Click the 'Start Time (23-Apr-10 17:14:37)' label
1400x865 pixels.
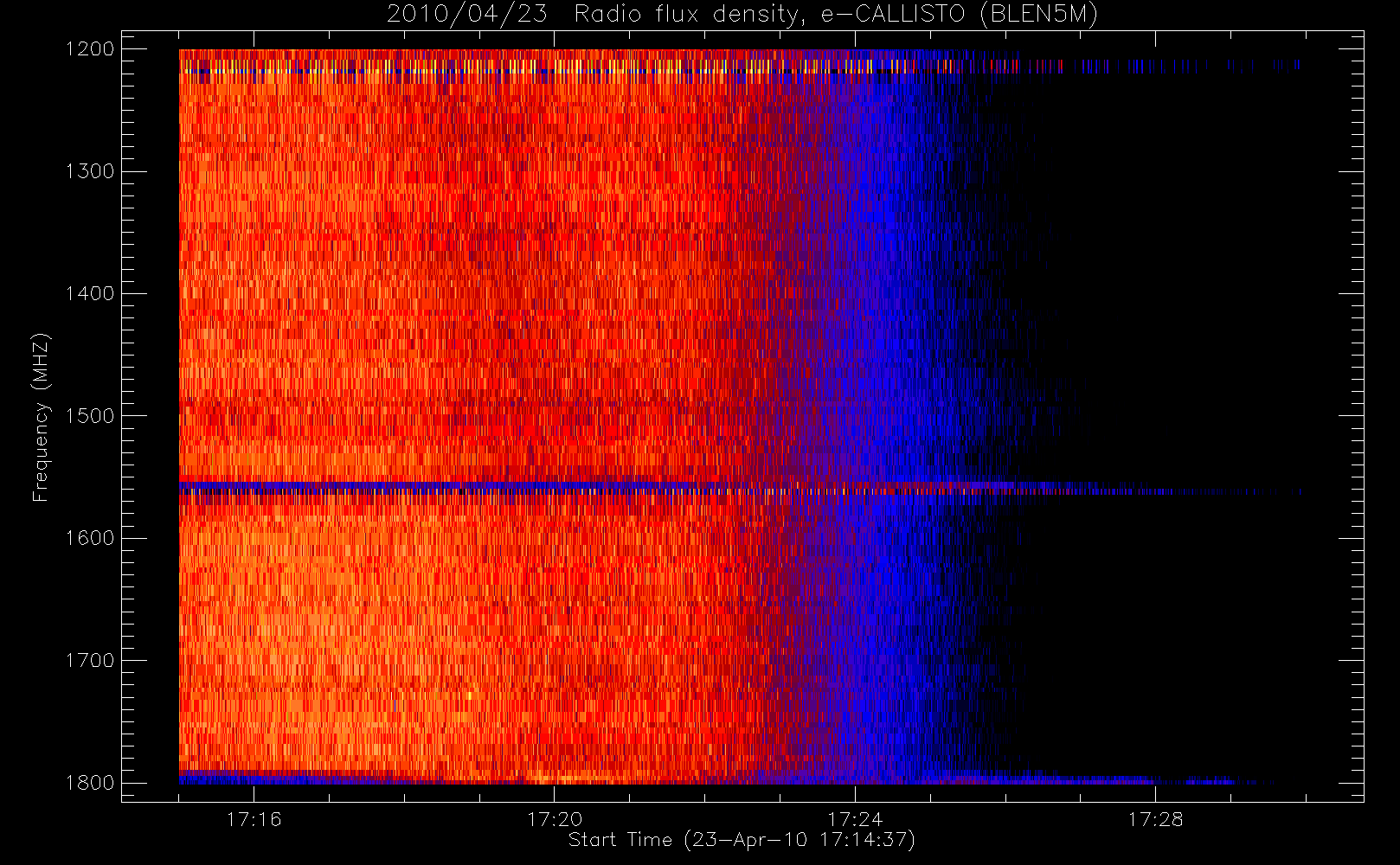point(742,840)
